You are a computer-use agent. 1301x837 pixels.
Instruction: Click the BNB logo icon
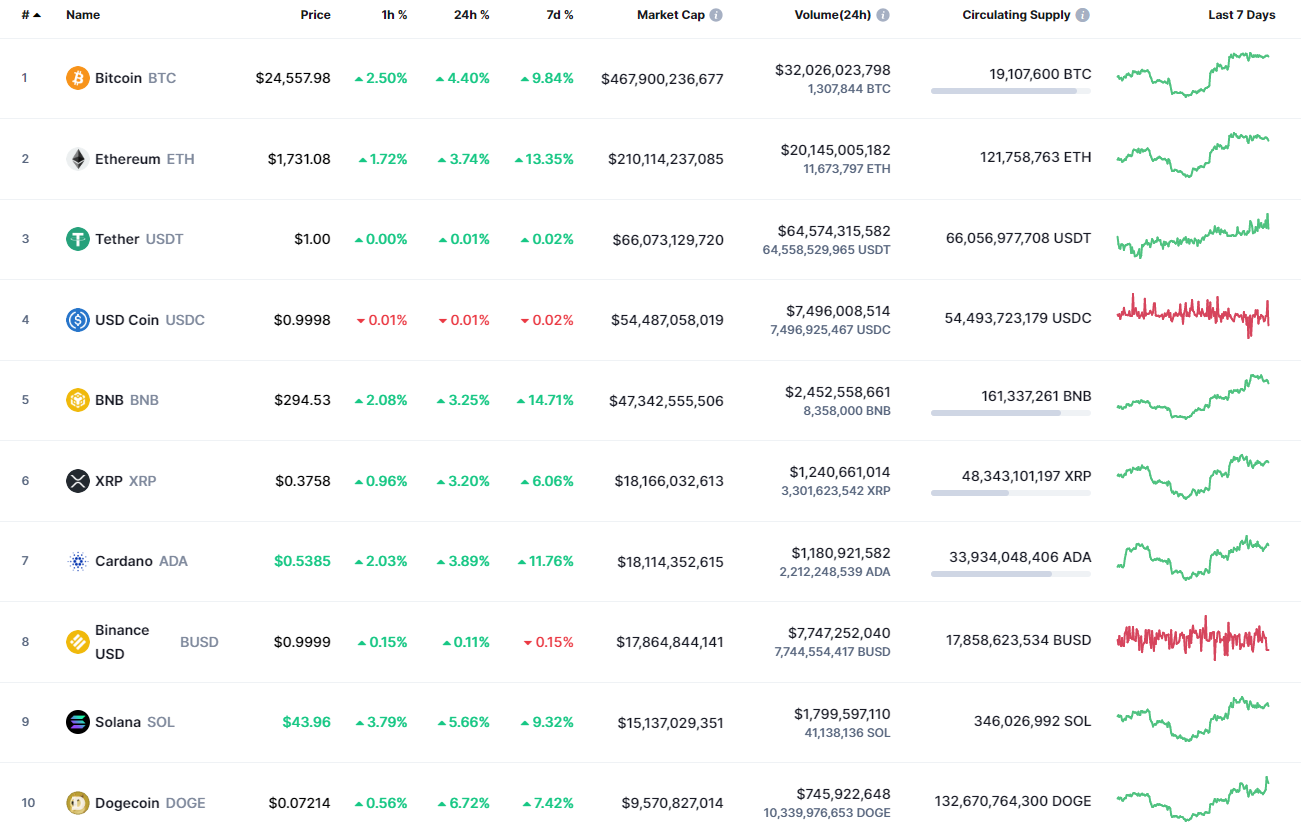77,400
